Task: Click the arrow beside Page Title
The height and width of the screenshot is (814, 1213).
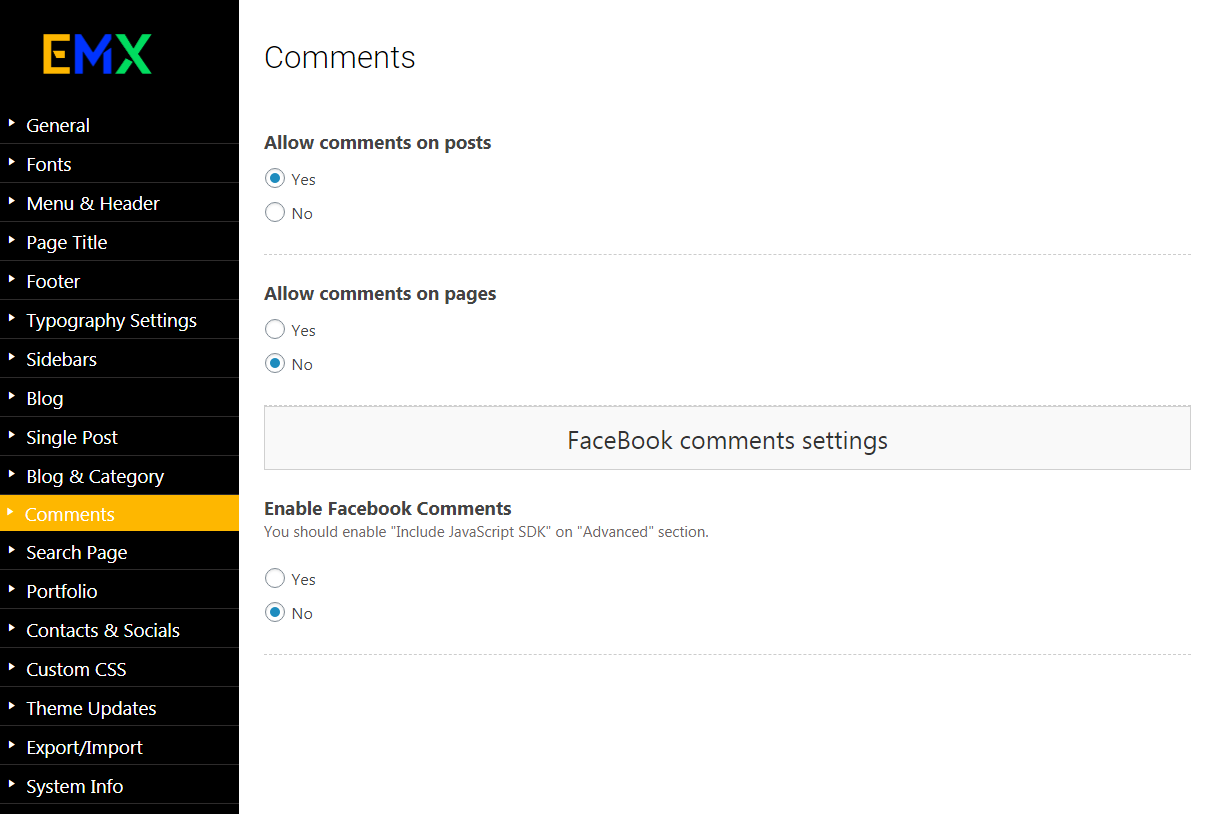Action: (12, 241)
